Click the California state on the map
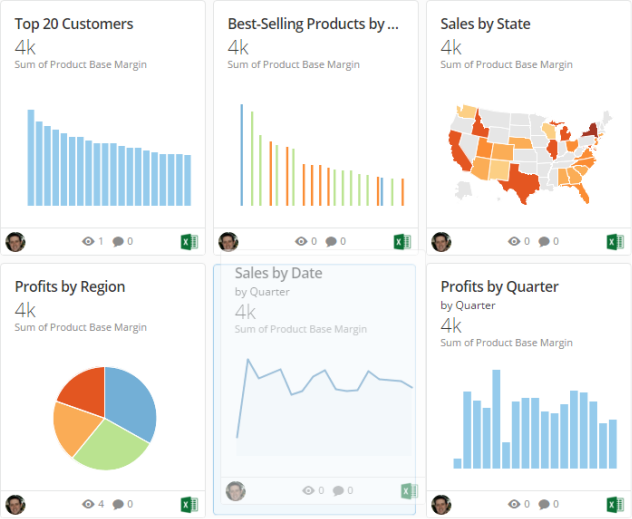 coord(459,151)
